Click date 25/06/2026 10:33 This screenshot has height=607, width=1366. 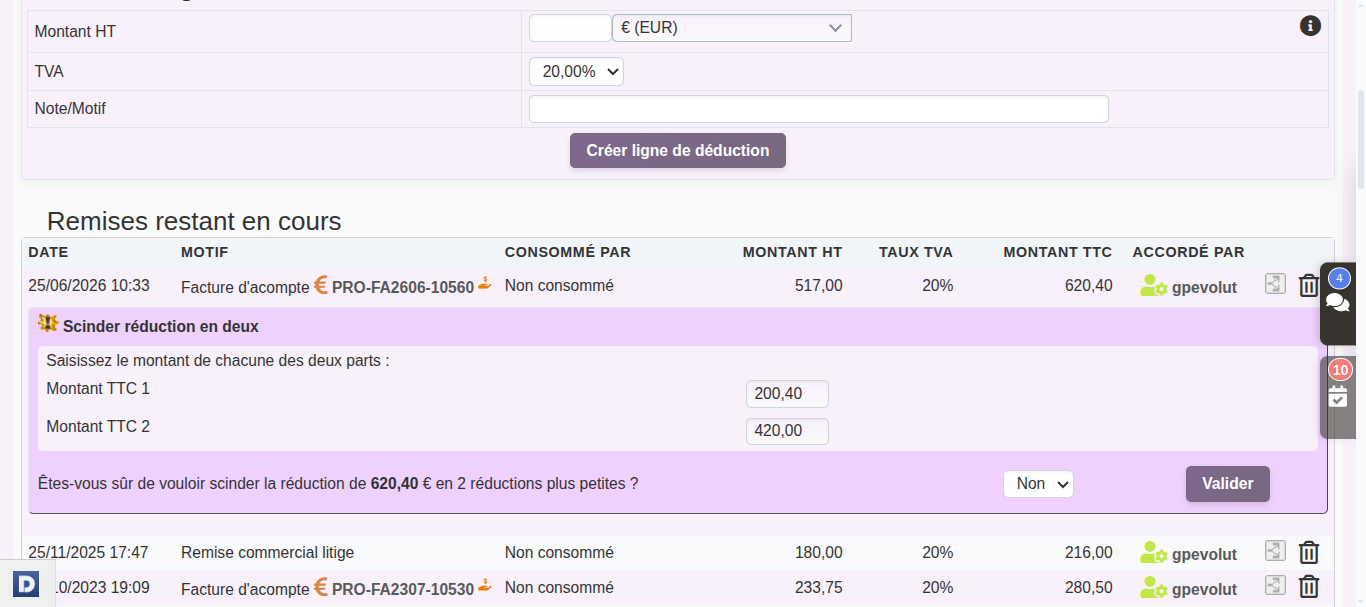pyautogui.click(x=89, y=286)
